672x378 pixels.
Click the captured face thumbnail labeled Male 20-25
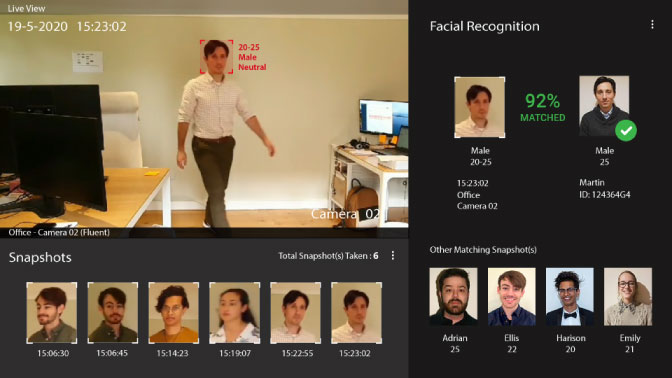(480, 108)
